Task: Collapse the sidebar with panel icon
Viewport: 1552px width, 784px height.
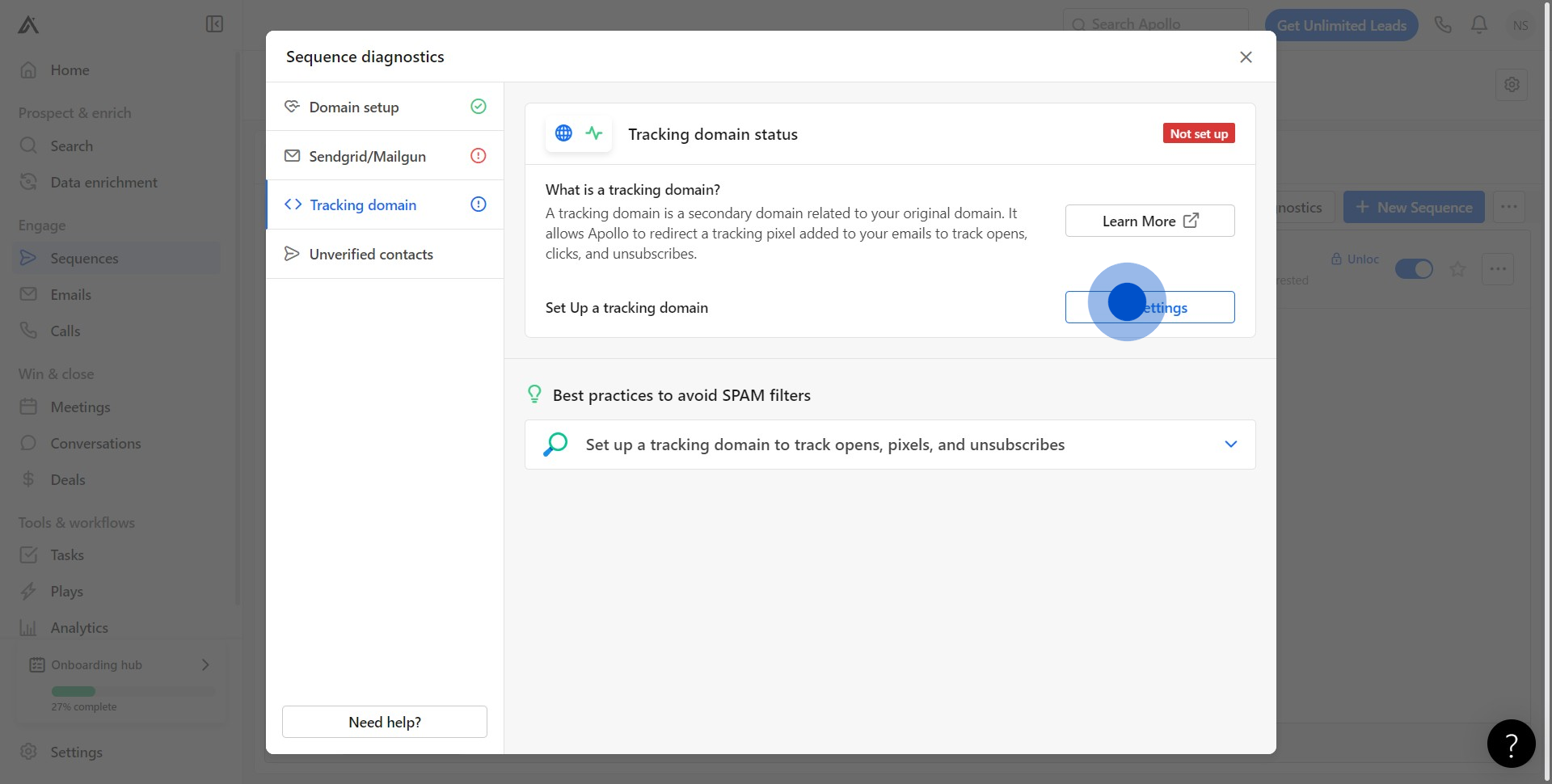Action: tap(214, 24)
